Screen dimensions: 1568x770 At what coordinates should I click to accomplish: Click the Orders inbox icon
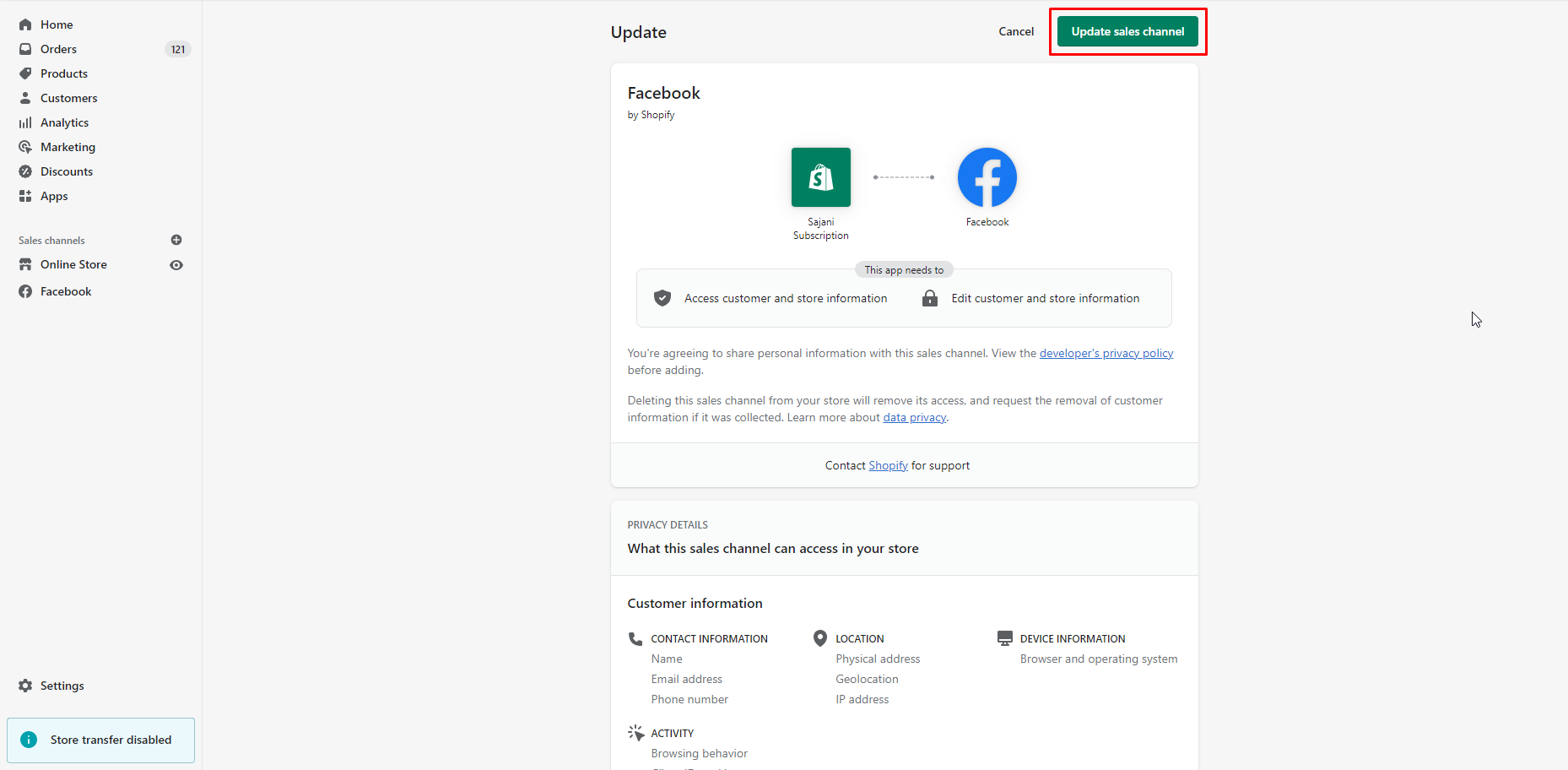coord(25,49)
